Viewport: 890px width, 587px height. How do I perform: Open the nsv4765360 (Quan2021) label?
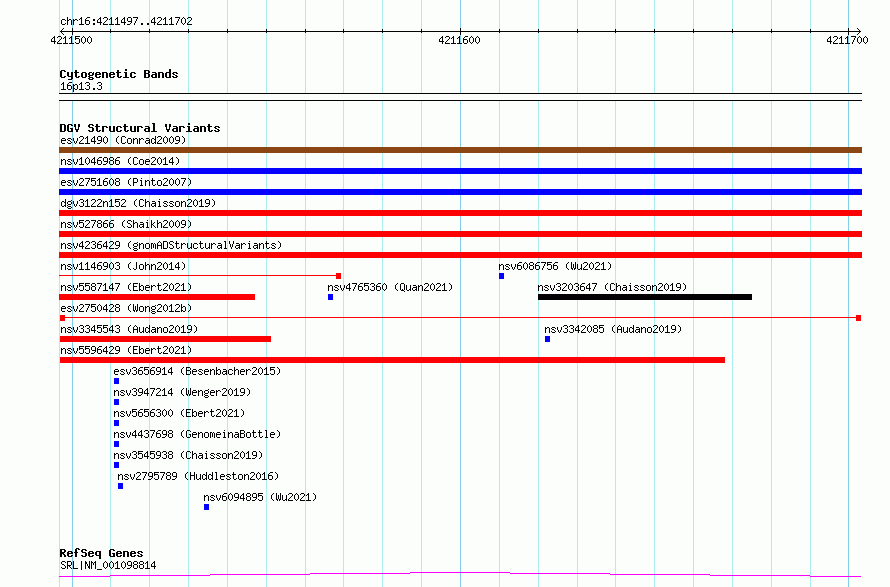tap(391, 287)
